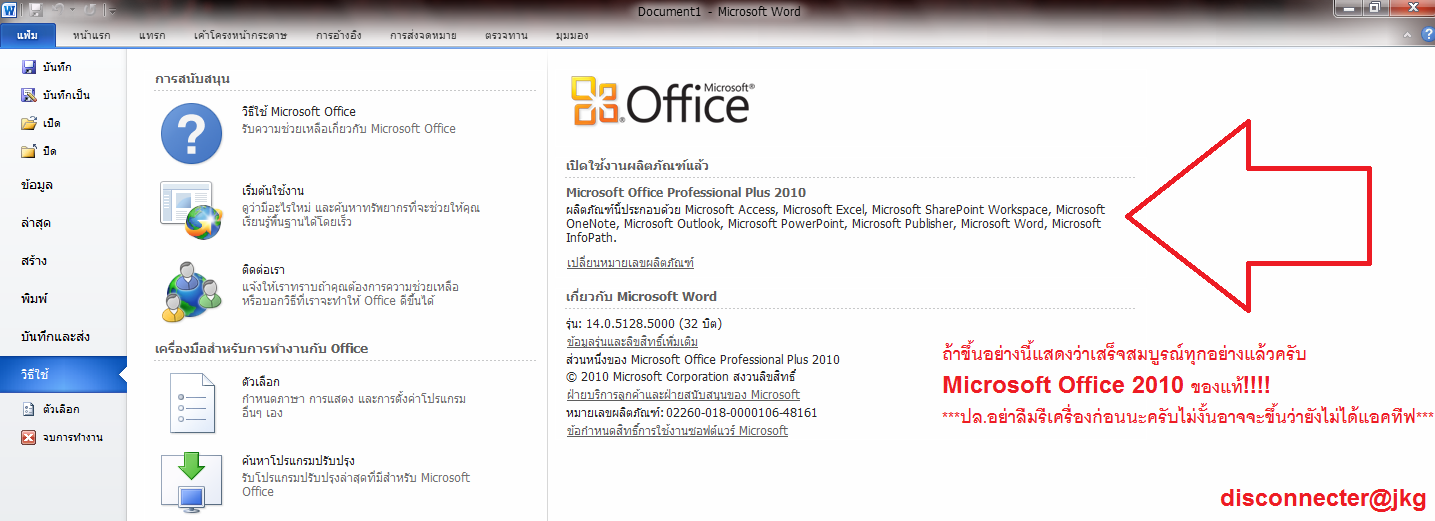The width and height of the screenshot is (1435, 521).
Task: Click the red จบการทำงาน (Exit) icon
Action: click(x=29, y=437)
